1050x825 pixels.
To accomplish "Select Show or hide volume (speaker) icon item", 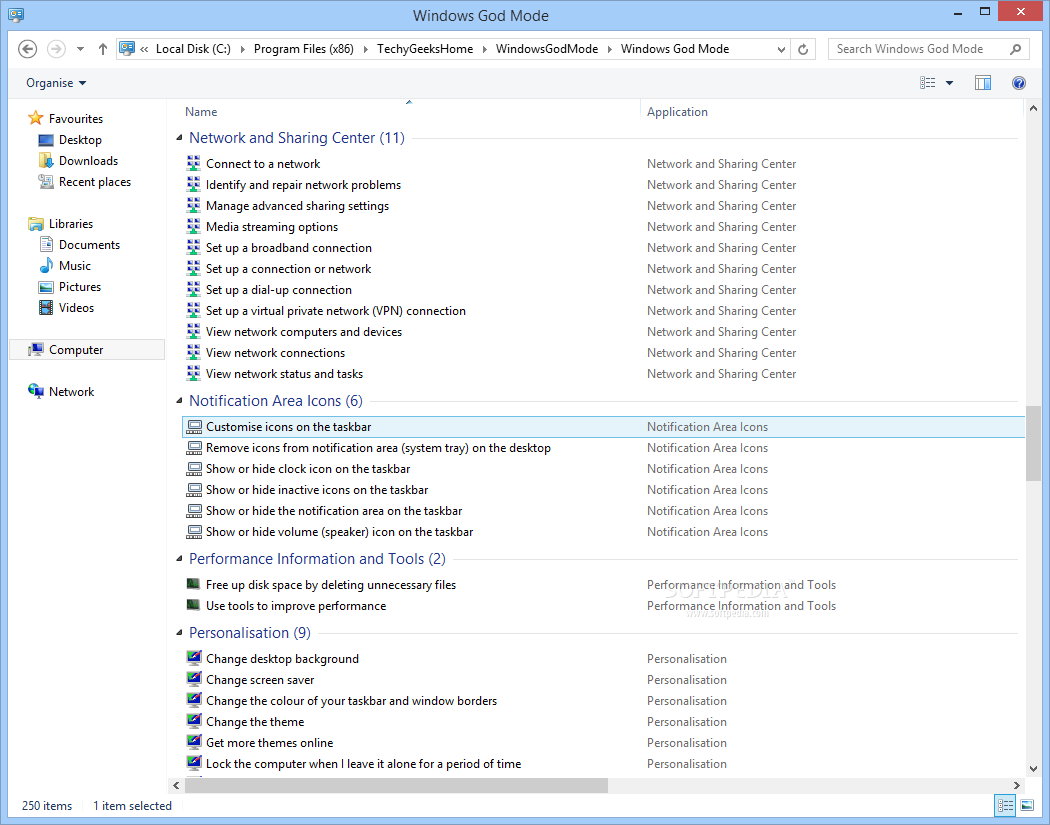I will click(x=340, y=532).
